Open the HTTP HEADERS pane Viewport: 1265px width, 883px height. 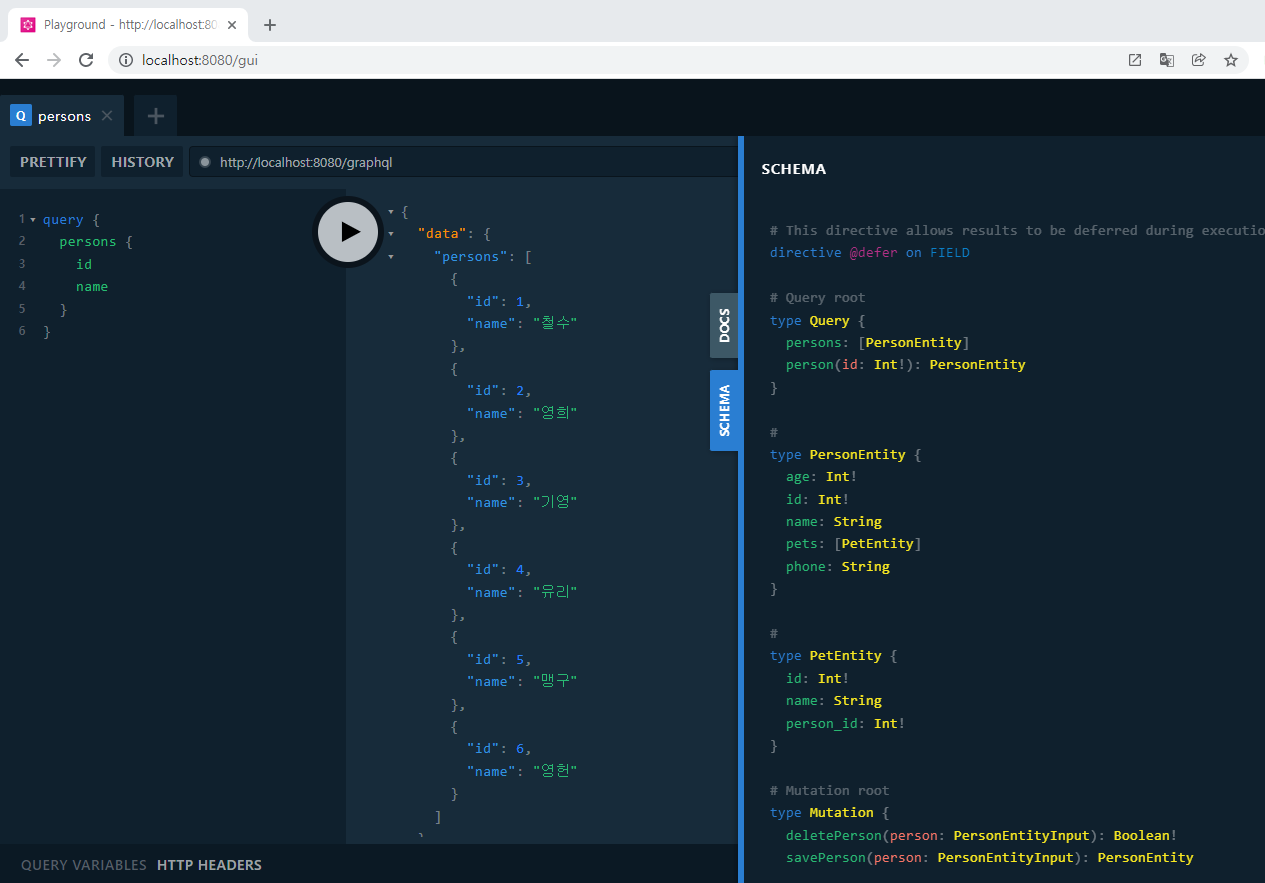209,865
